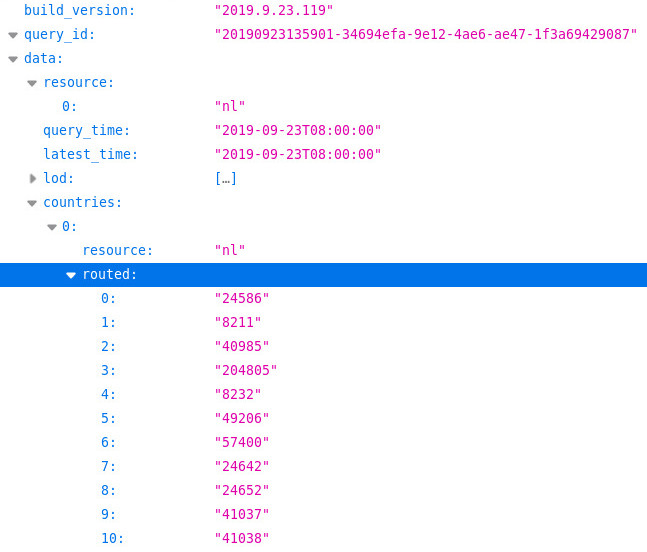Select routed value "24652"

point(242,491)
